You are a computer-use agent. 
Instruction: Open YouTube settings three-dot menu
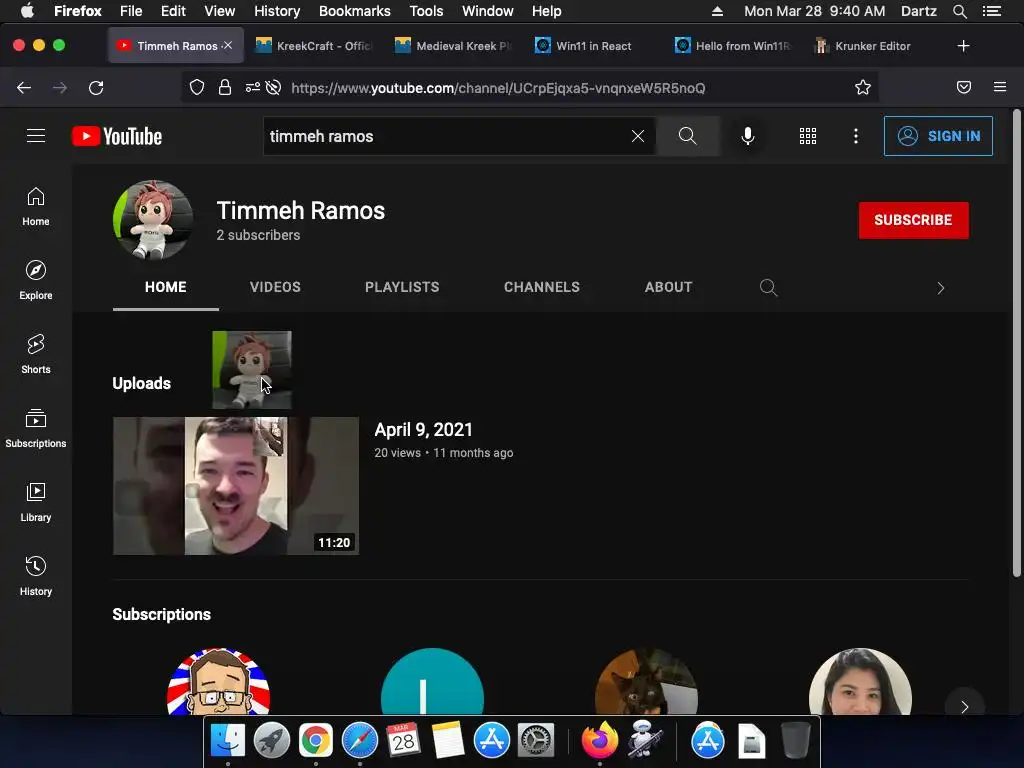(x=856, y=136)
